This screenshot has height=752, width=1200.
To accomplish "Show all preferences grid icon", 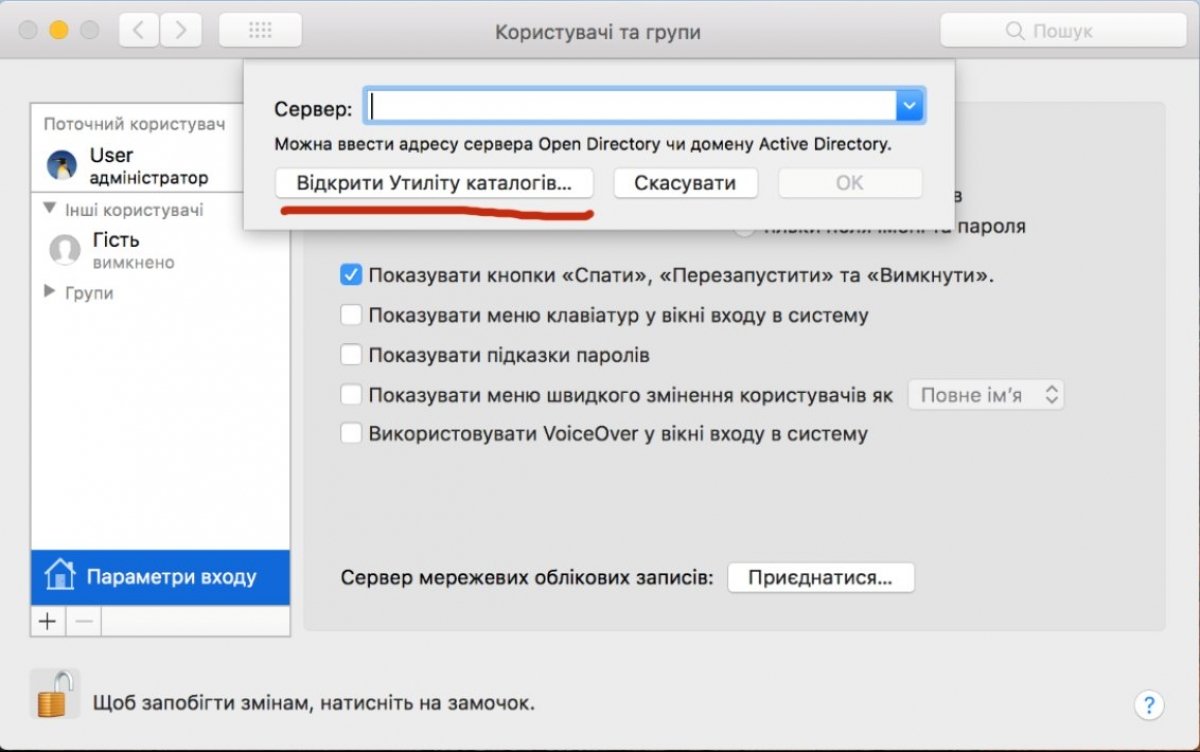I will [x=260, y=30].
